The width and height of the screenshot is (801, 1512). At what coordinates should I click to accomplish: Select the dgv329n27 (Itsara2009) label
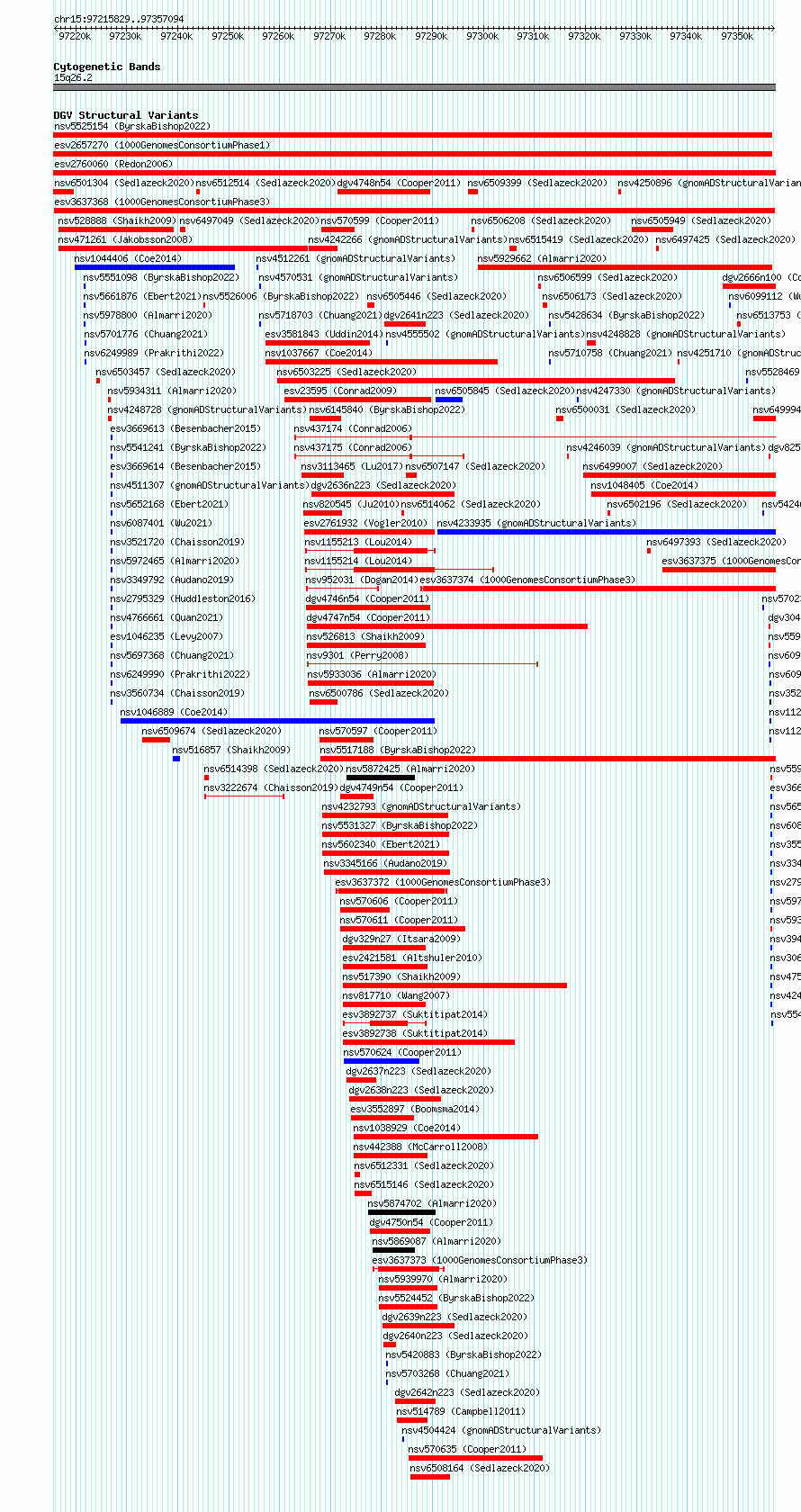coord(401,939)
